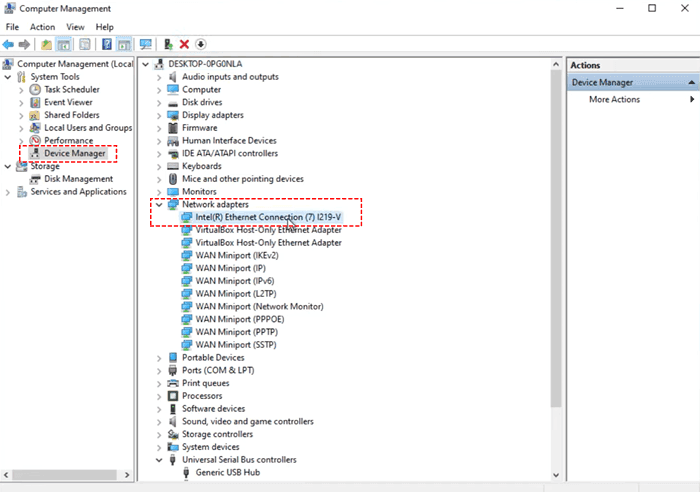Expand the Task Scheduler node
Screen dimensions: 700x492
point(21,90)
